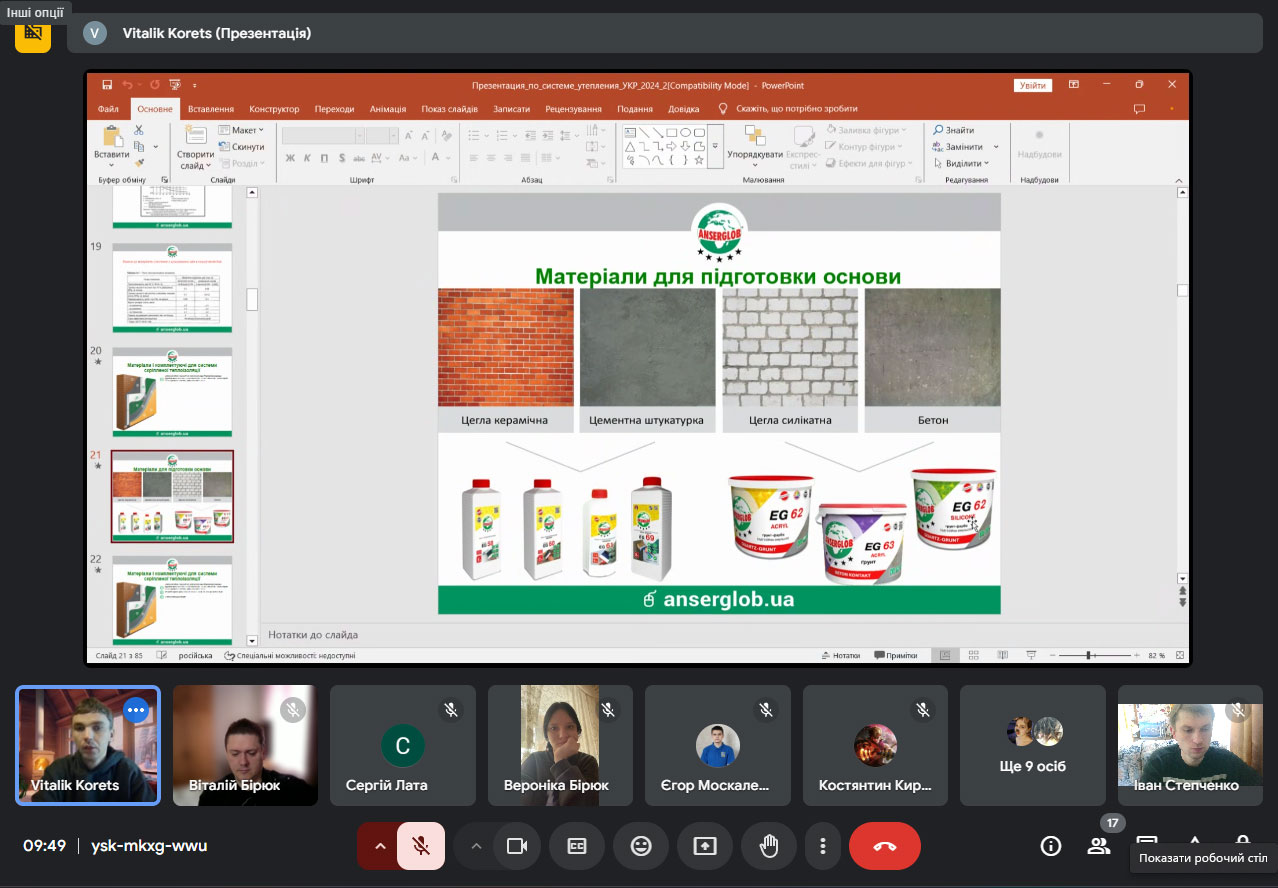1278x888 pixels.
Task: Click the Reset (Скинути) slide command
Action: pyautogui.click(x=241, y=147)
